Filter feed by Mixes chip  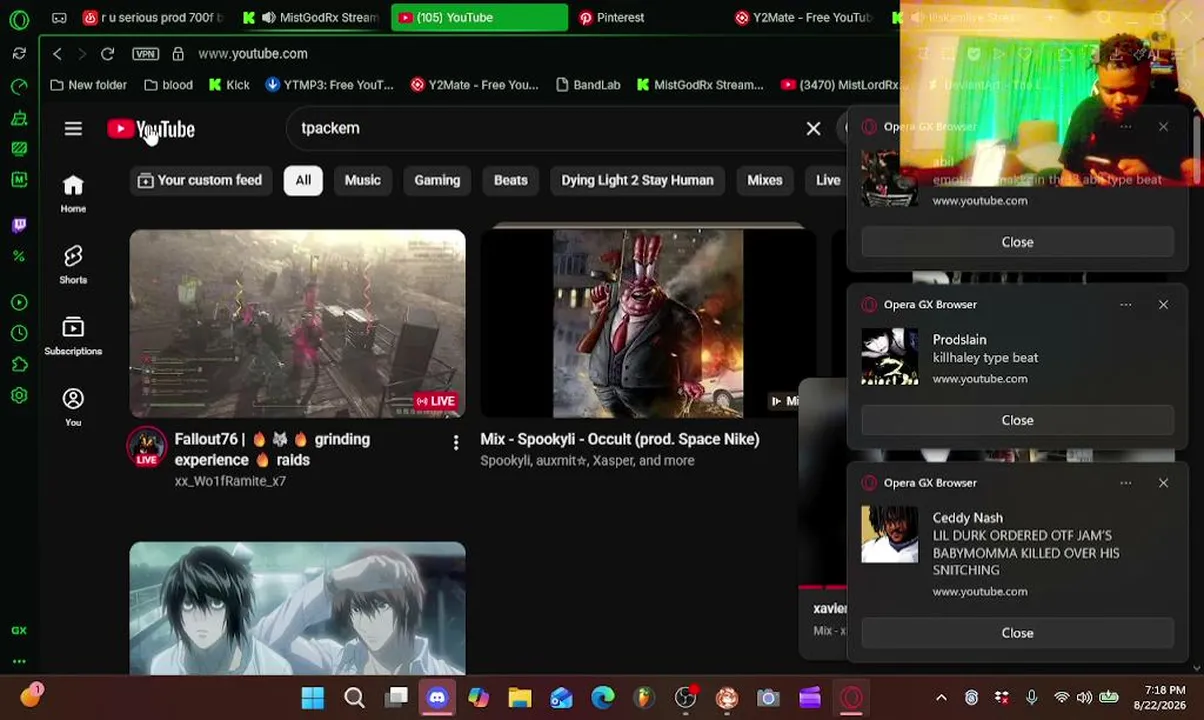[764, 181]
